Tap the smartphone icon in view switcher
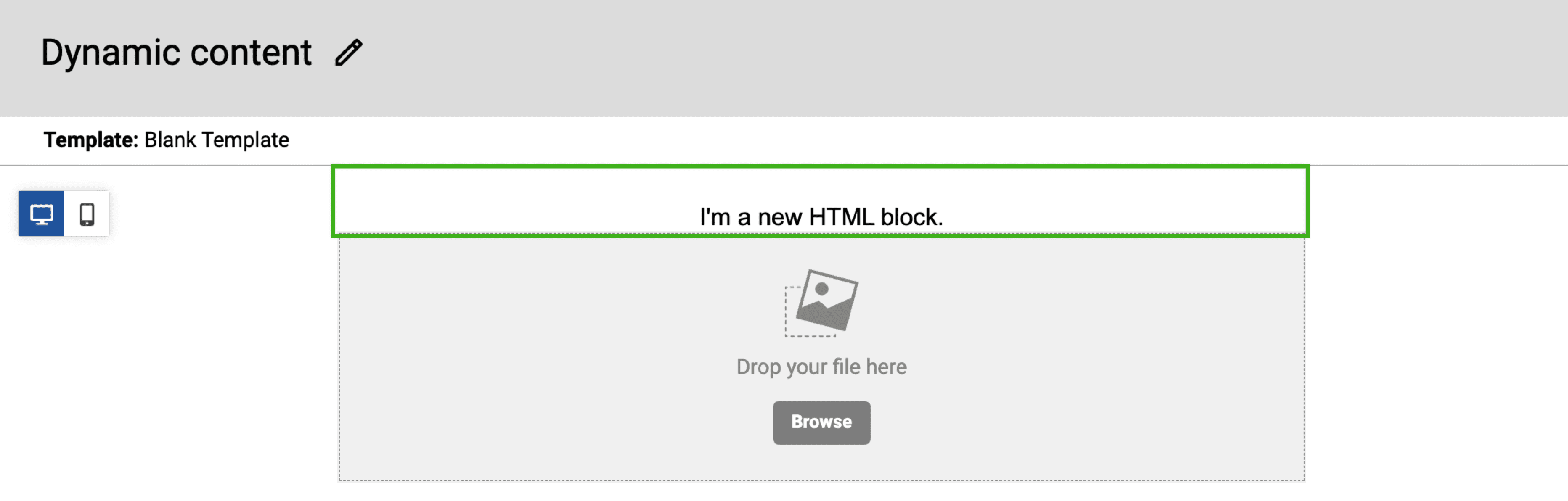Screen dimensions: 1568x501 click(87, 214)
